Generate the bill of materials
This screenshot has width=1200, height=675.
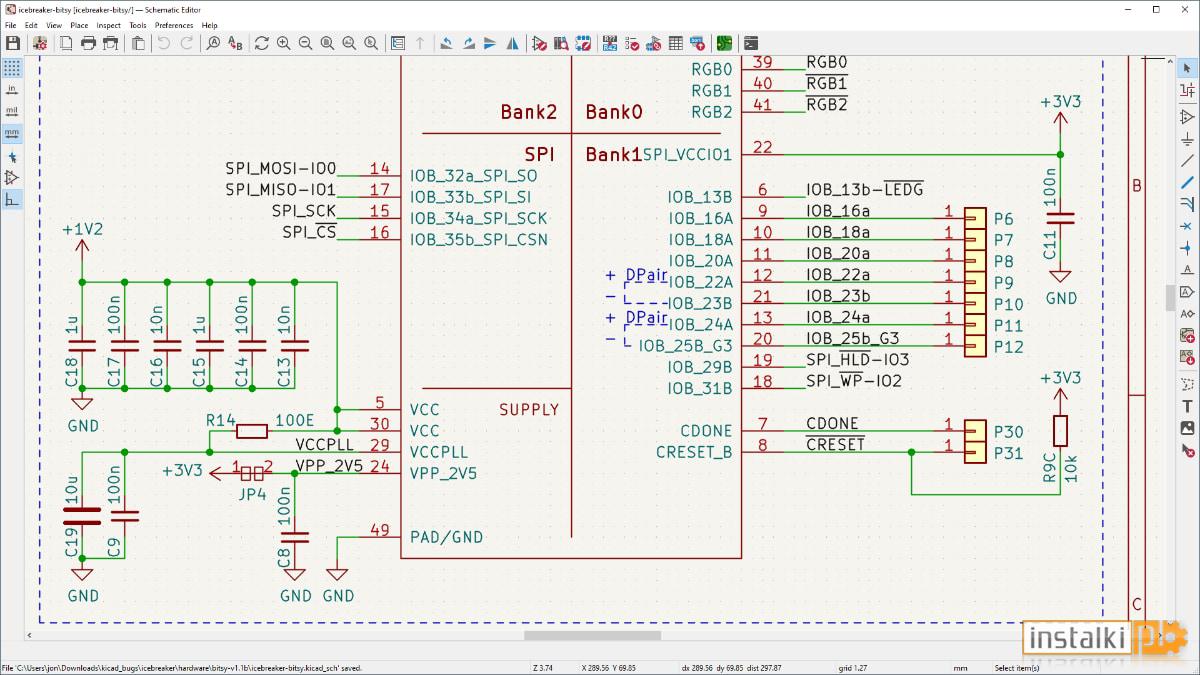point(698,43)
